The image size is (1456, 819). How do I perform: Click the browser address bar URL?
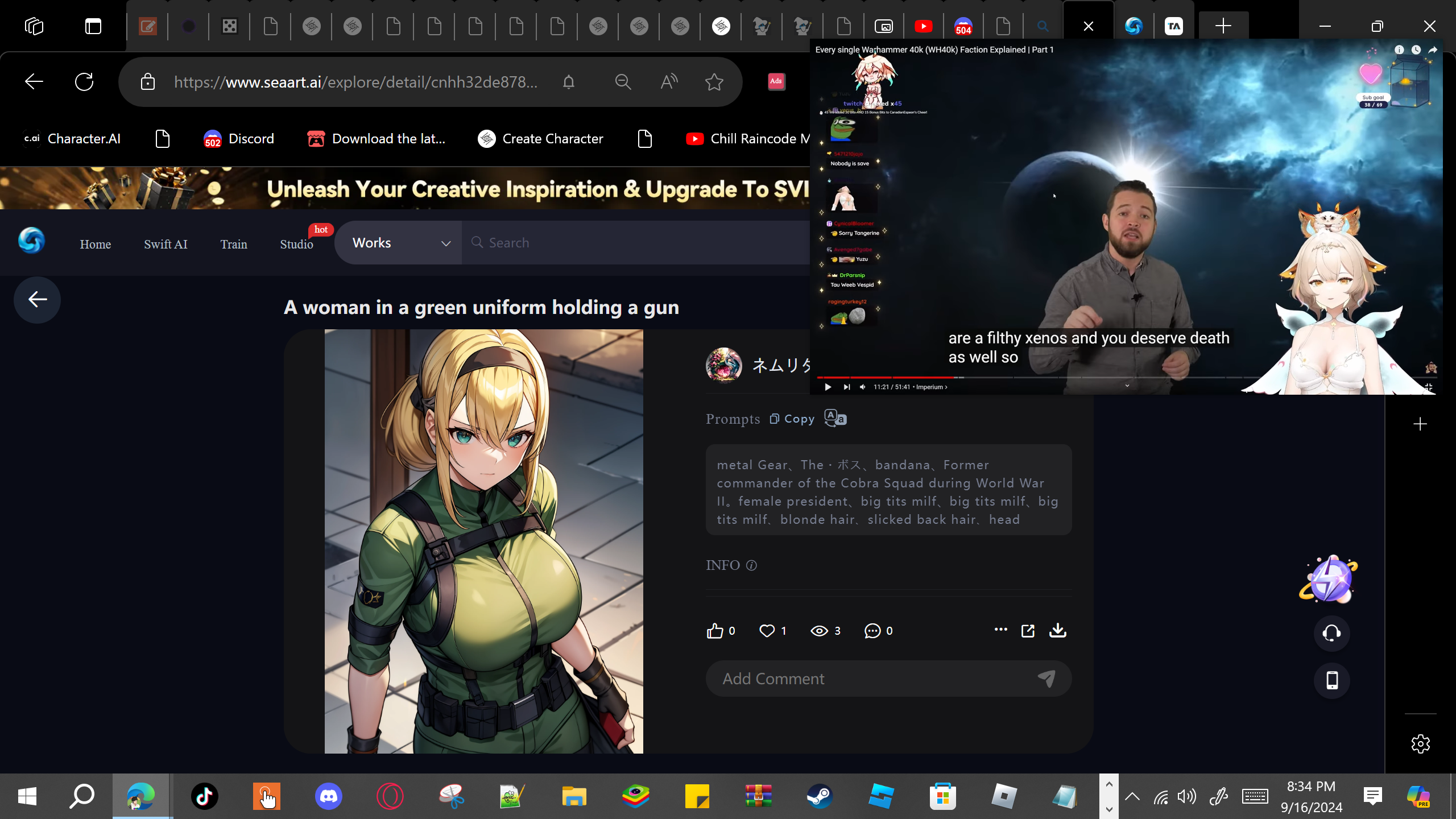coord(356,82)
